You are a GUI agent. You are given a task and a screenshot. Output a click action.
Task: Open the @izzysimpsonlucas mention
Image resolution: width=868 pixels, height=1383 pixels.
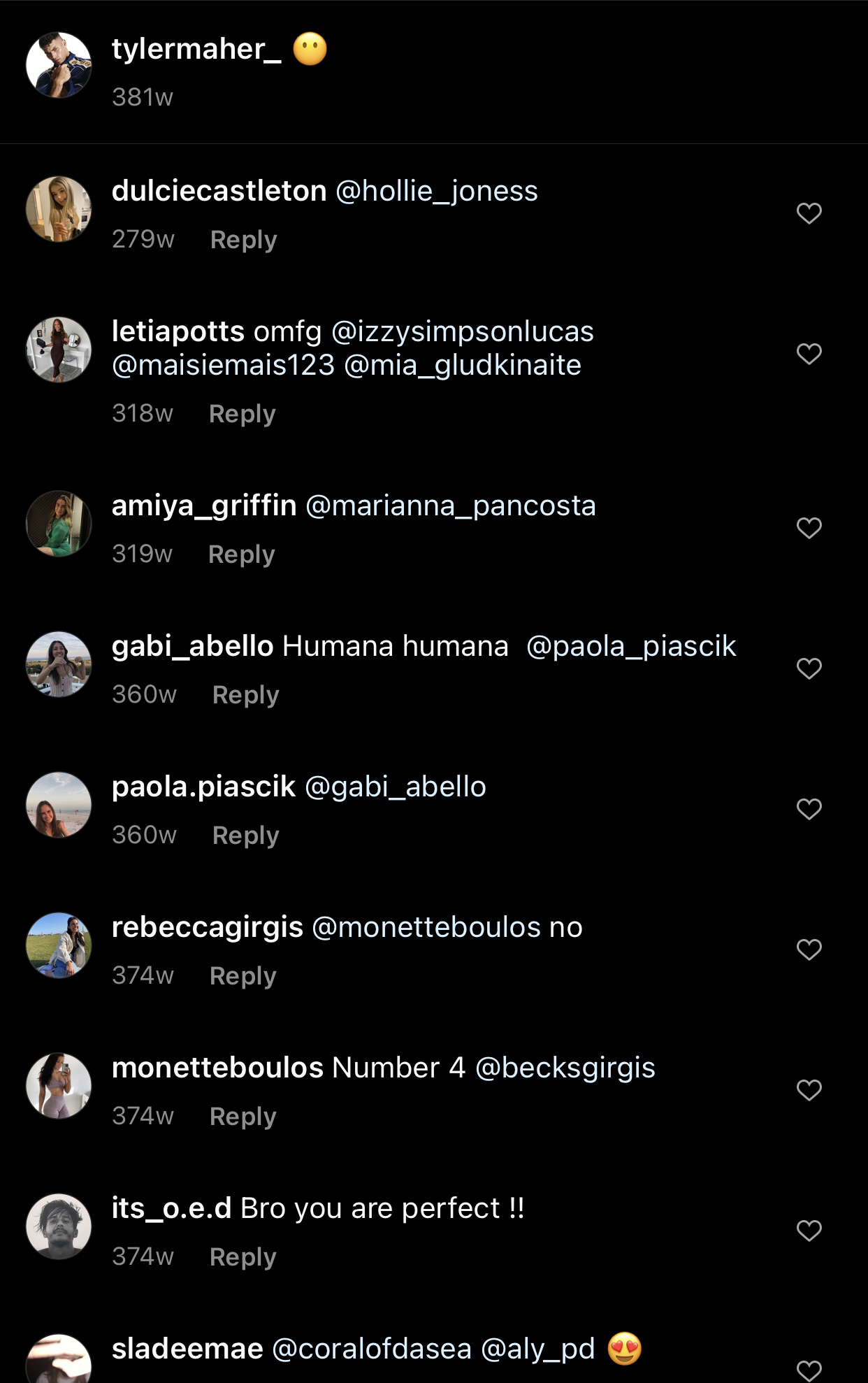click(463, 332)
